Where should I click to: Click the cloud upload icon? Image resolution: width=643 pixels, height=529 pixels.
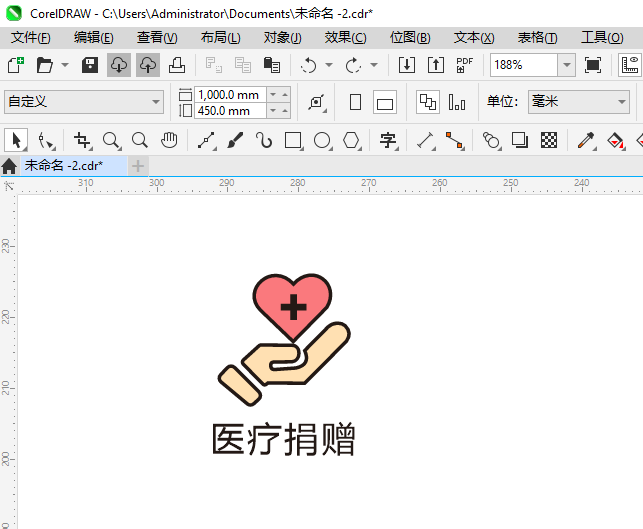[x=148, y=65]
